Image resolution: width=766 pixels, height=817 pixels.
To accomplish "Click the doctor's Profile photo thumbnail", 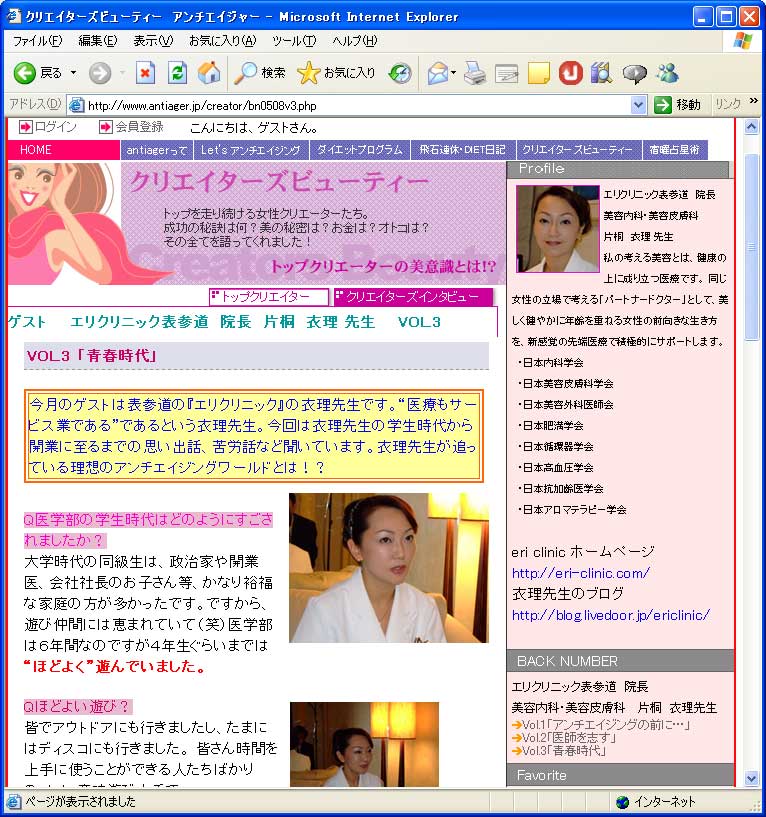I will click(557, 229).
